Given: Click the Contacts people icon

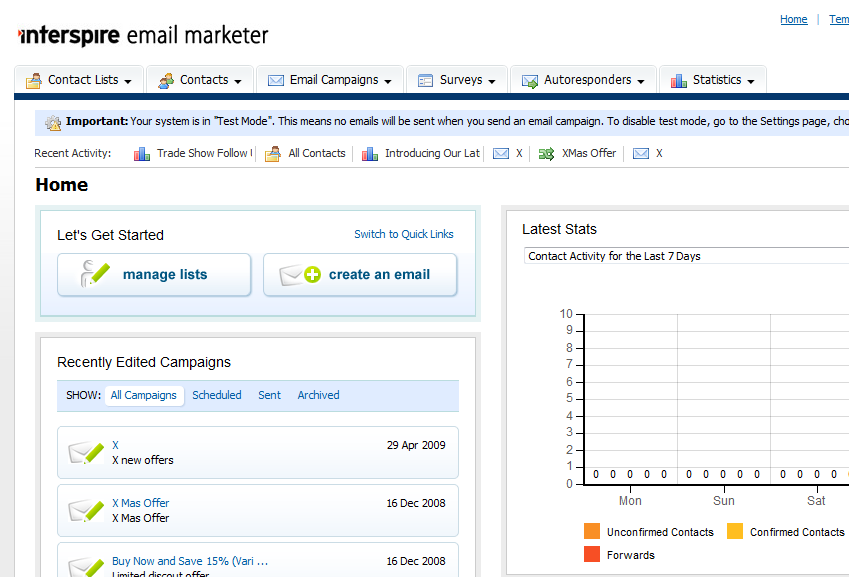Looking at the screenshot, I should pos(166,81).
